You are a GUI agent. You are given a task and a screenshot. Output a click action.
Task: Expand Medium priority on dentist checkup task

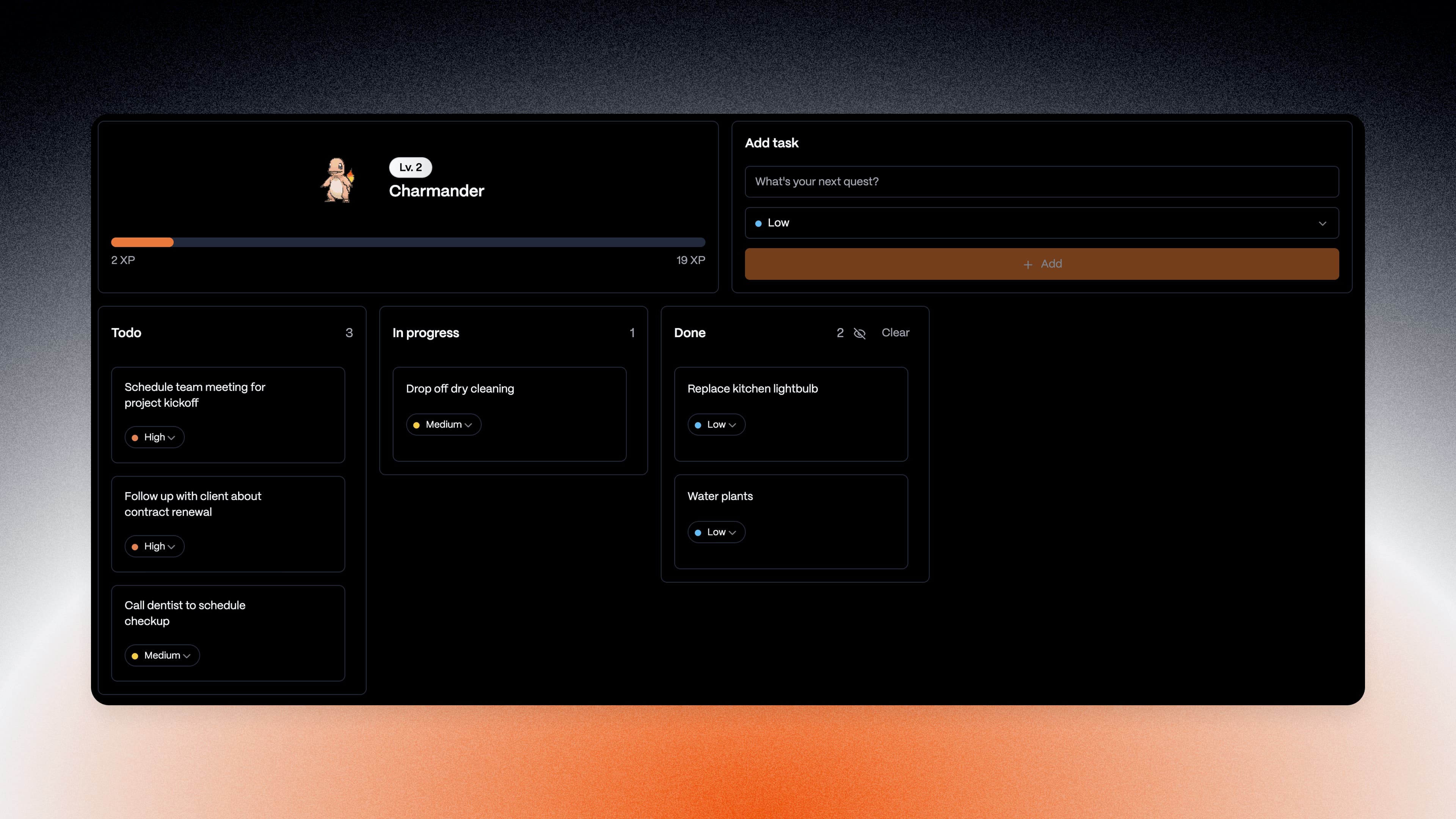click(x=162, y=656)
